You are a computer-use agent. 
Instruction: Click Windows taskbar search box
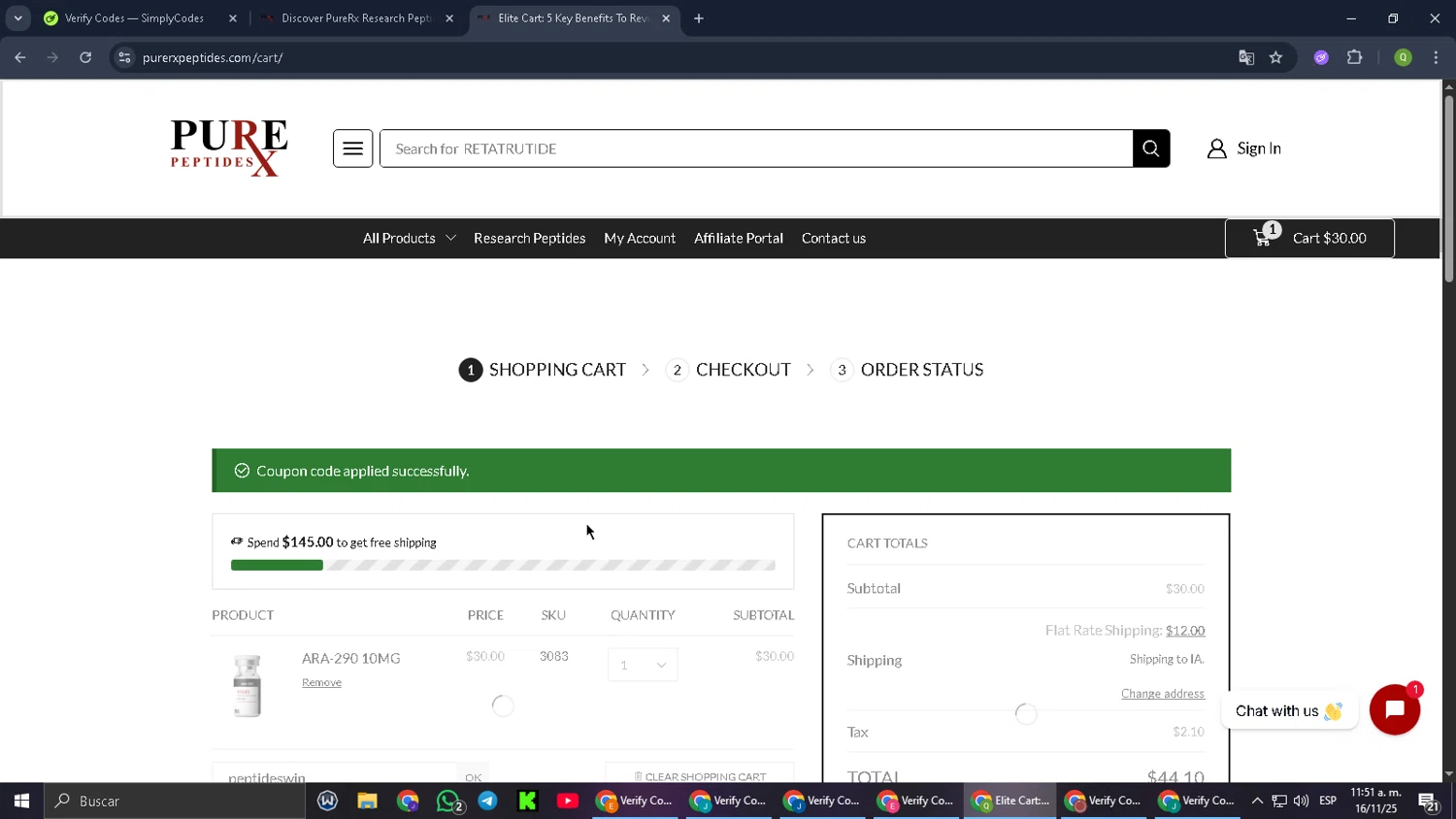pos(175,801)
